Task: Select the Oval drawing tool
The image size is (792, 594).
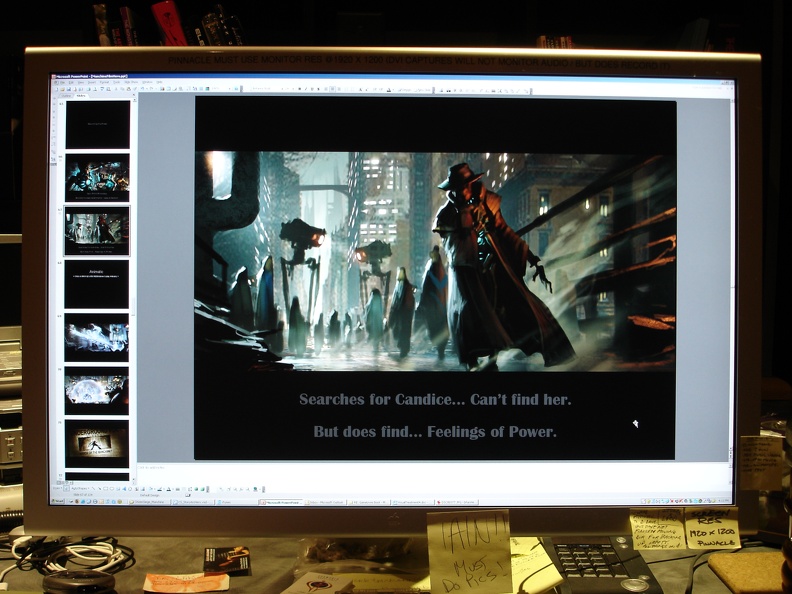Action: 112,488
